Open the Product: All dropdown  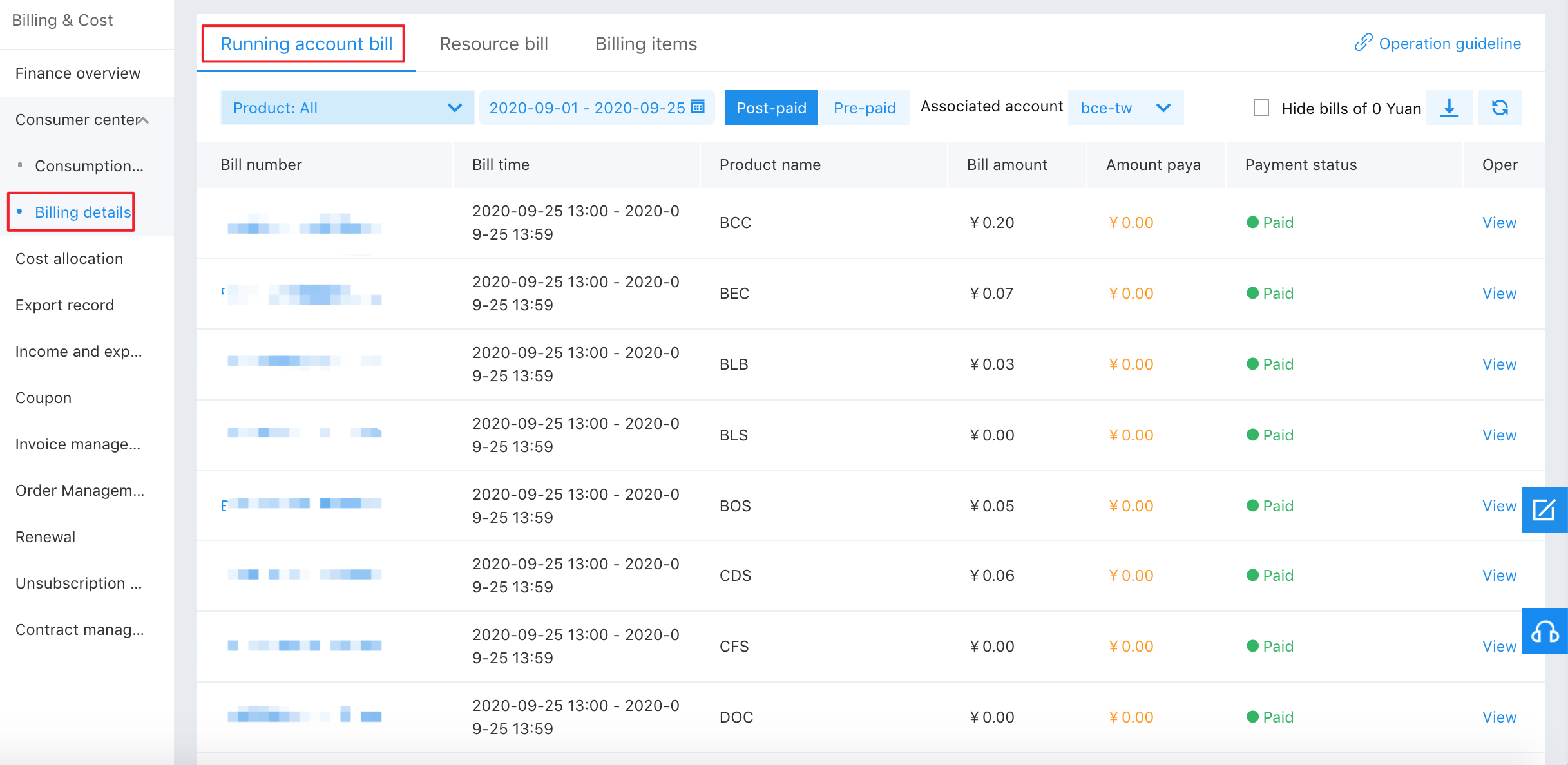click(347, 108)
